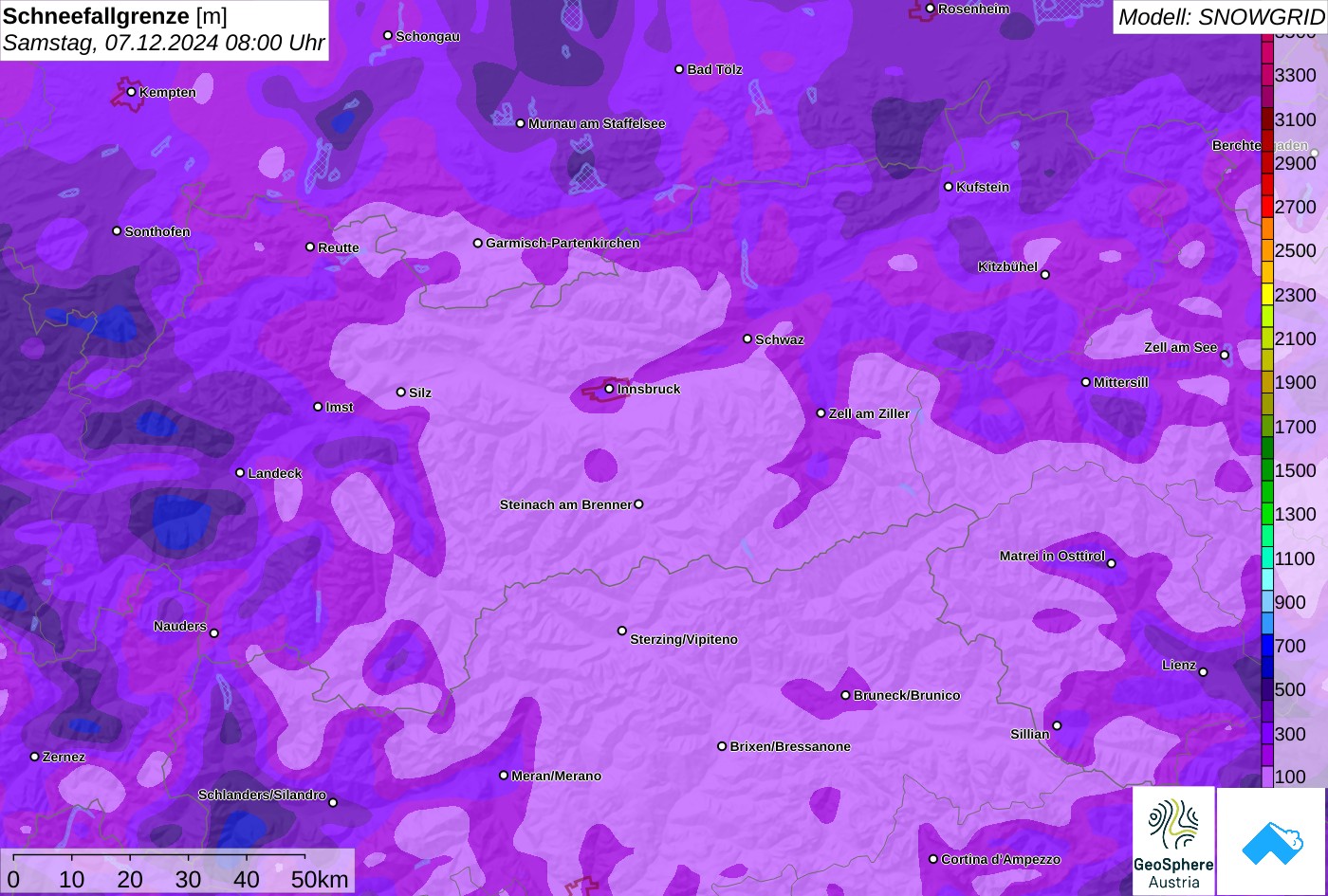Click the "Garmisch-Partenkirchen" city label
The image size is (1328, 896).
(x=563, y=243)
